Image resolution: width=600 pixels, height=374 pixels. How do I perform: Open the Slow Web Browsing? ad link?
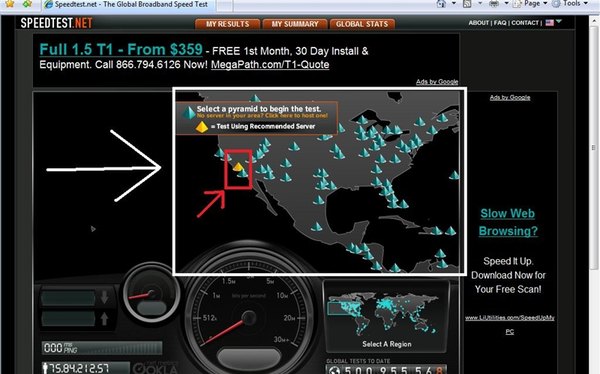508,222
